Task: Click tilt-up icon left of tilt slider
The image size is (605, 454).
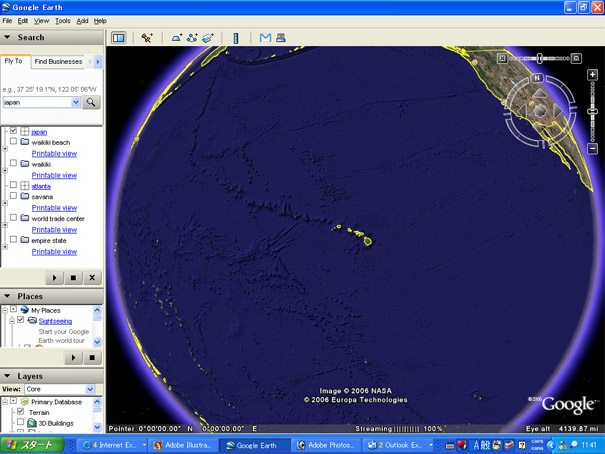Action: tap(502, 58)
